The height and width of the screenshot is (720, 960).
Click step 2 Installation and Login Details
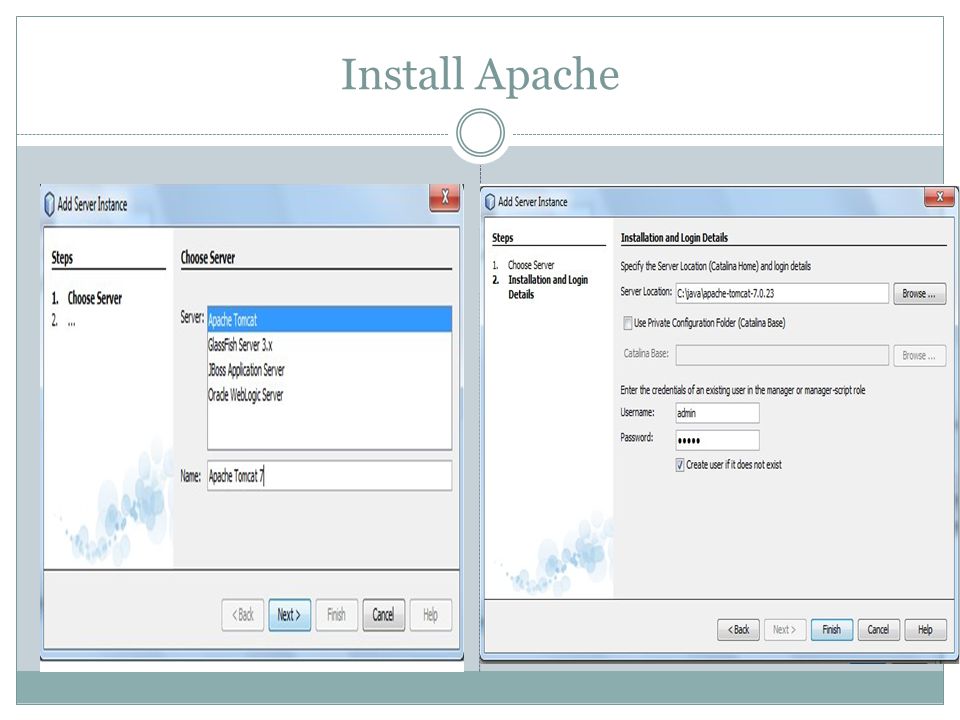tap(548, 287)
